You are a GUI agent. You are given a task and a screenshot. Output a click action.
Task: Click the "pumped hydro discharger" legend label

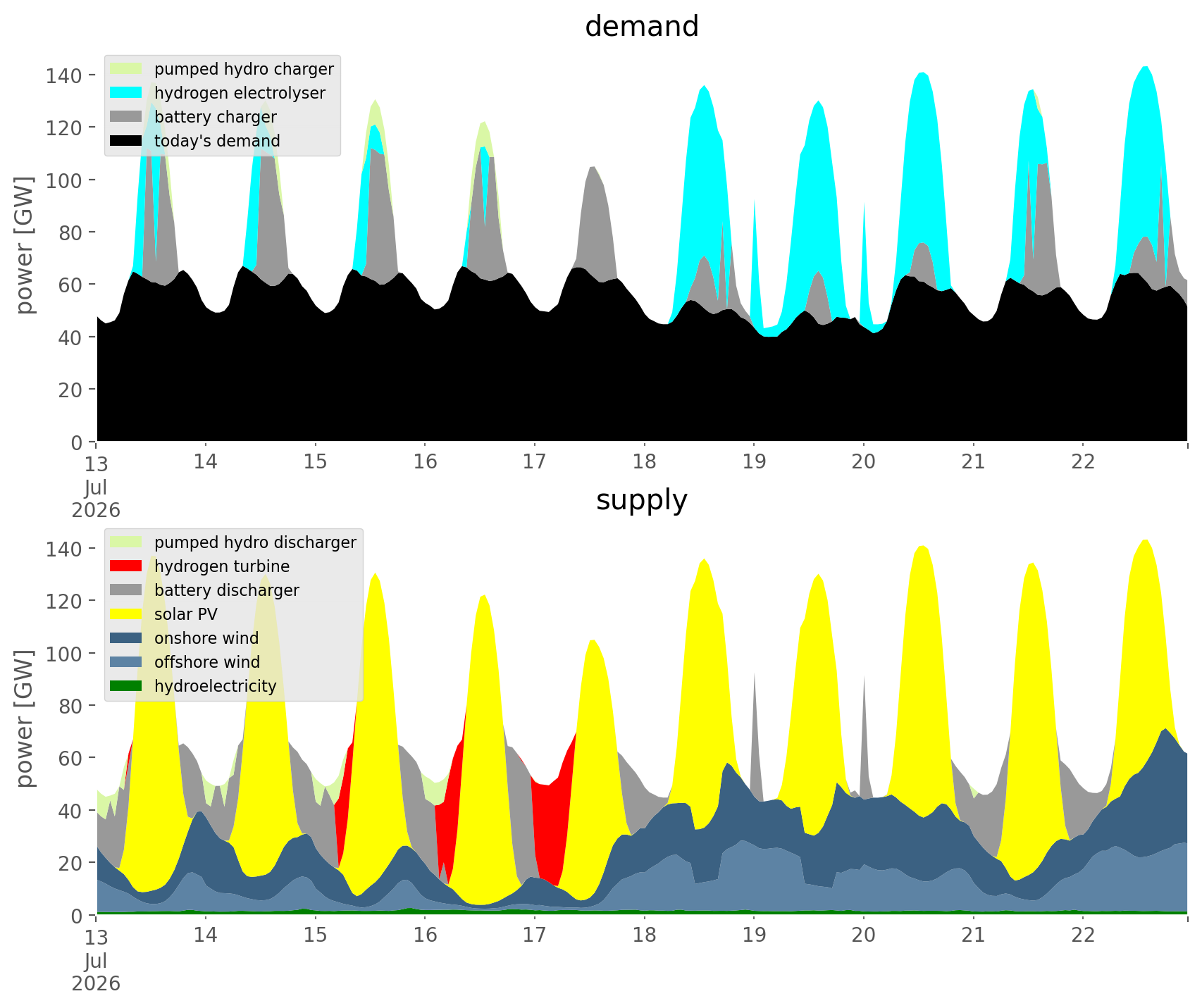point(255,542)
